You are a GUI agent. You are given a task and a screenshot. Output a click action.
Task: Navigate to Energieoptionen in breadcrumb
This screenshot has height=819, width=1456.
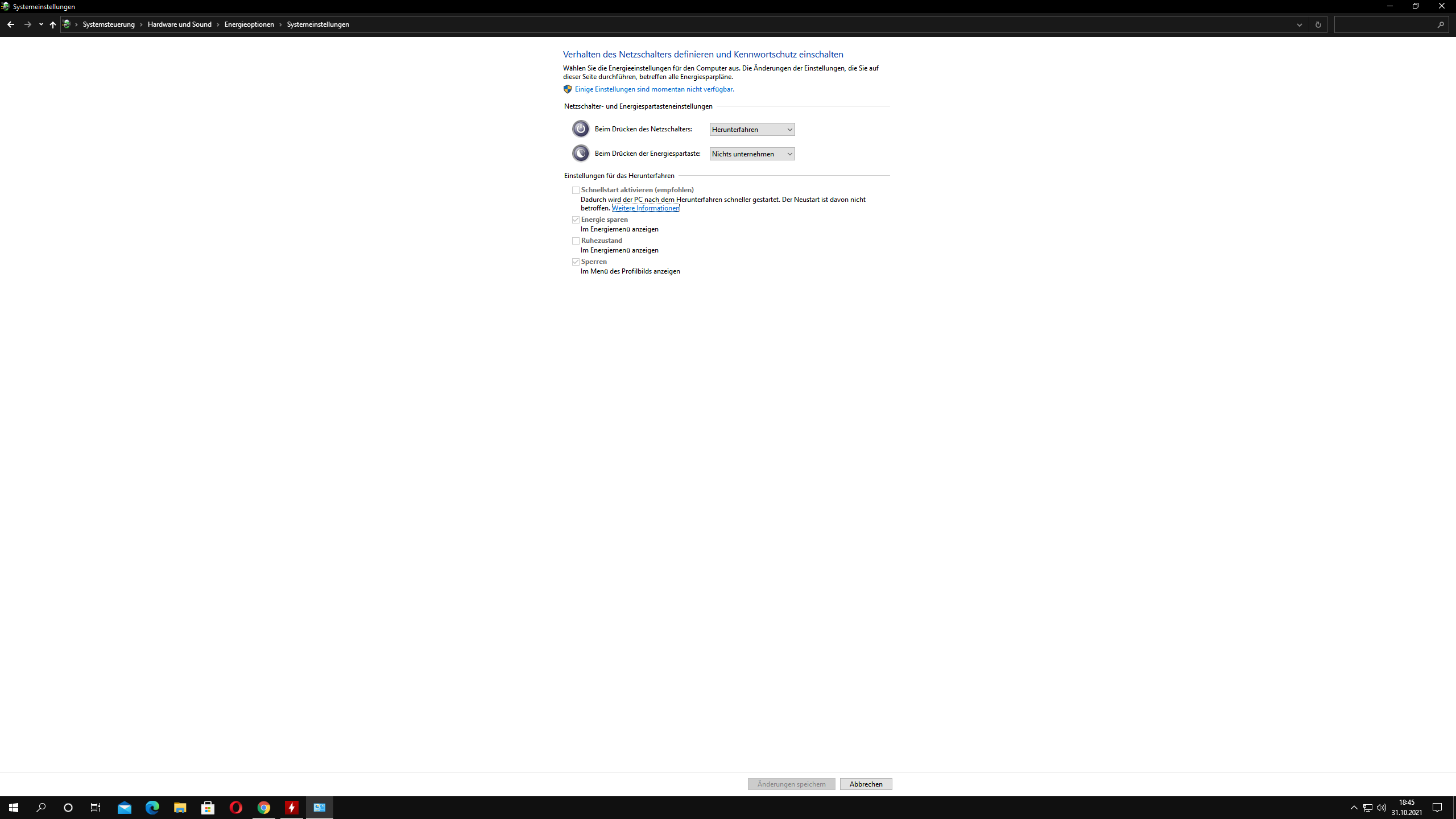point(249,24)
